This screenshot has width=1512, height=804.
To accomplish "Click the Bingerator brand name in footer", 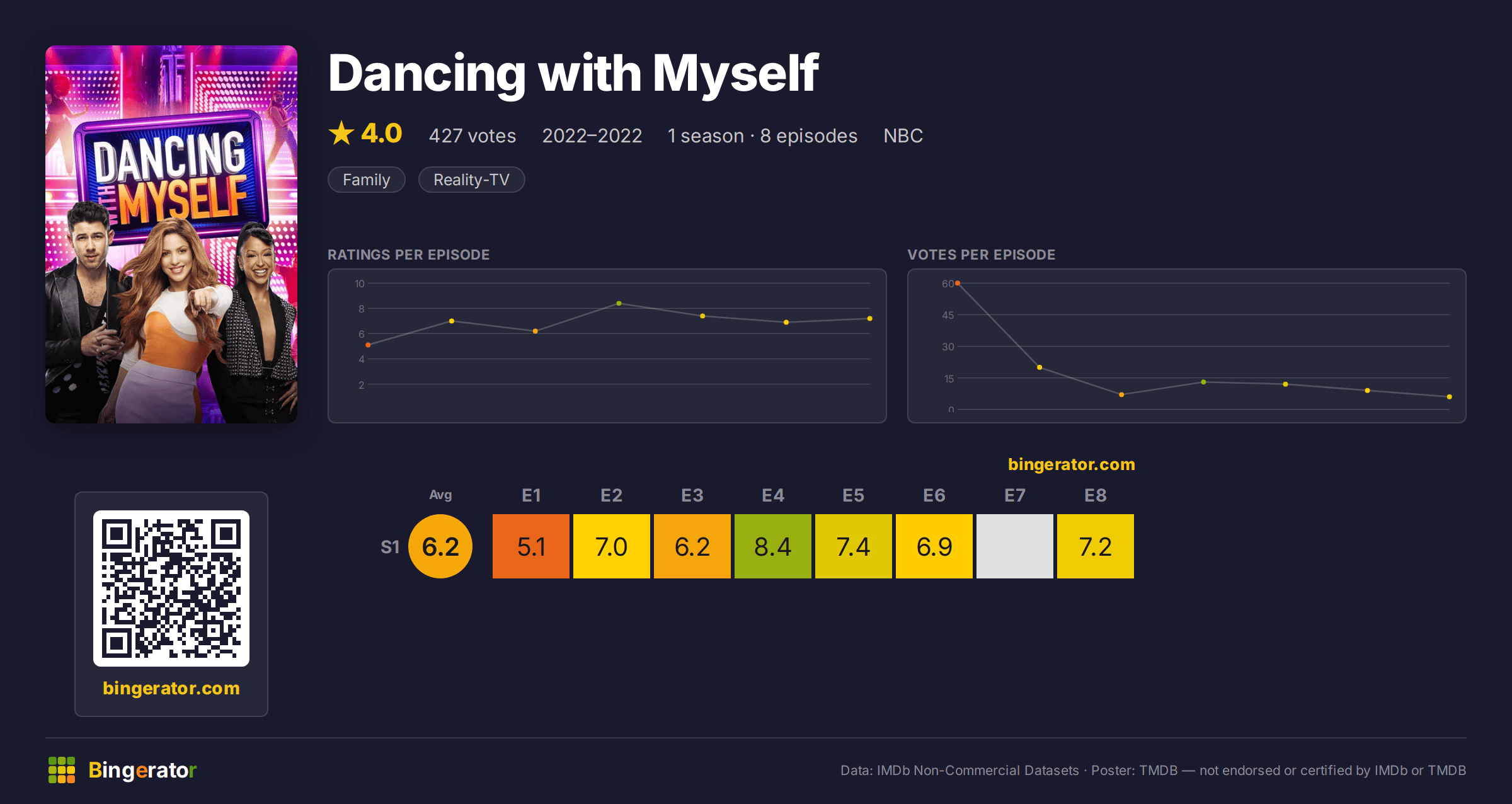I will [x=142, y=770].
